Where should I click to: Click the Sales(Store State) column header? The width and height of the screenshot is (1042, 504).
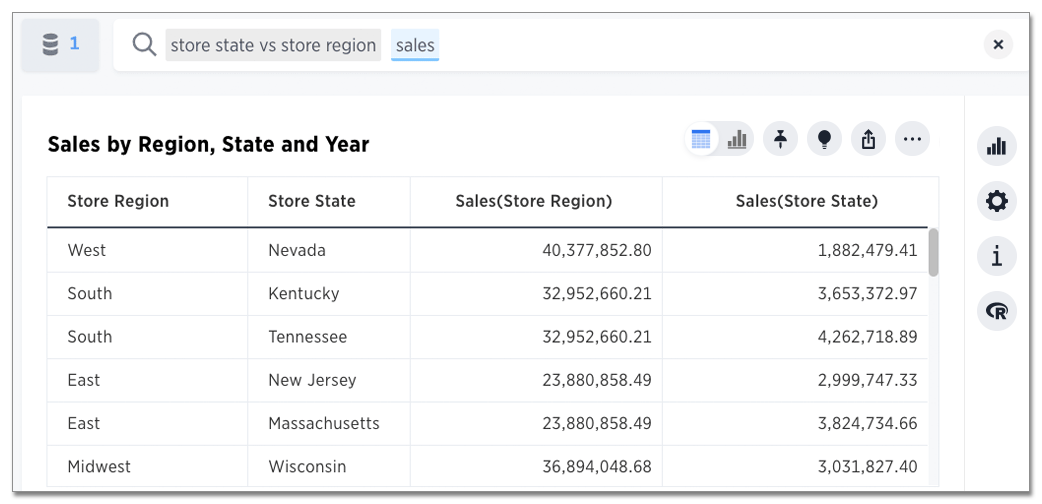(806, 201)
